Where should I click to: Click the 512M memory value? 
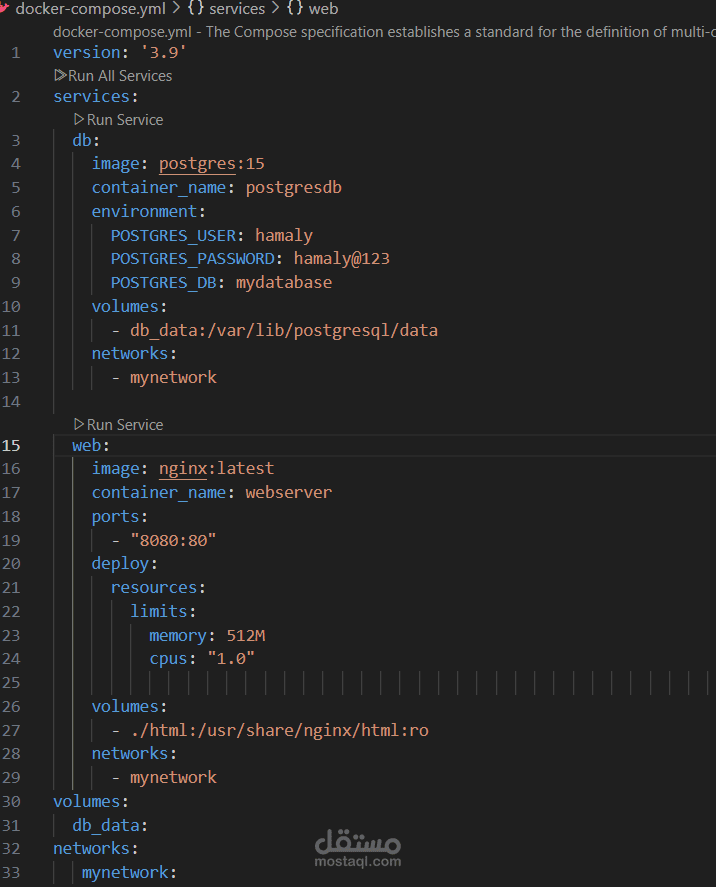pos(245,635)
